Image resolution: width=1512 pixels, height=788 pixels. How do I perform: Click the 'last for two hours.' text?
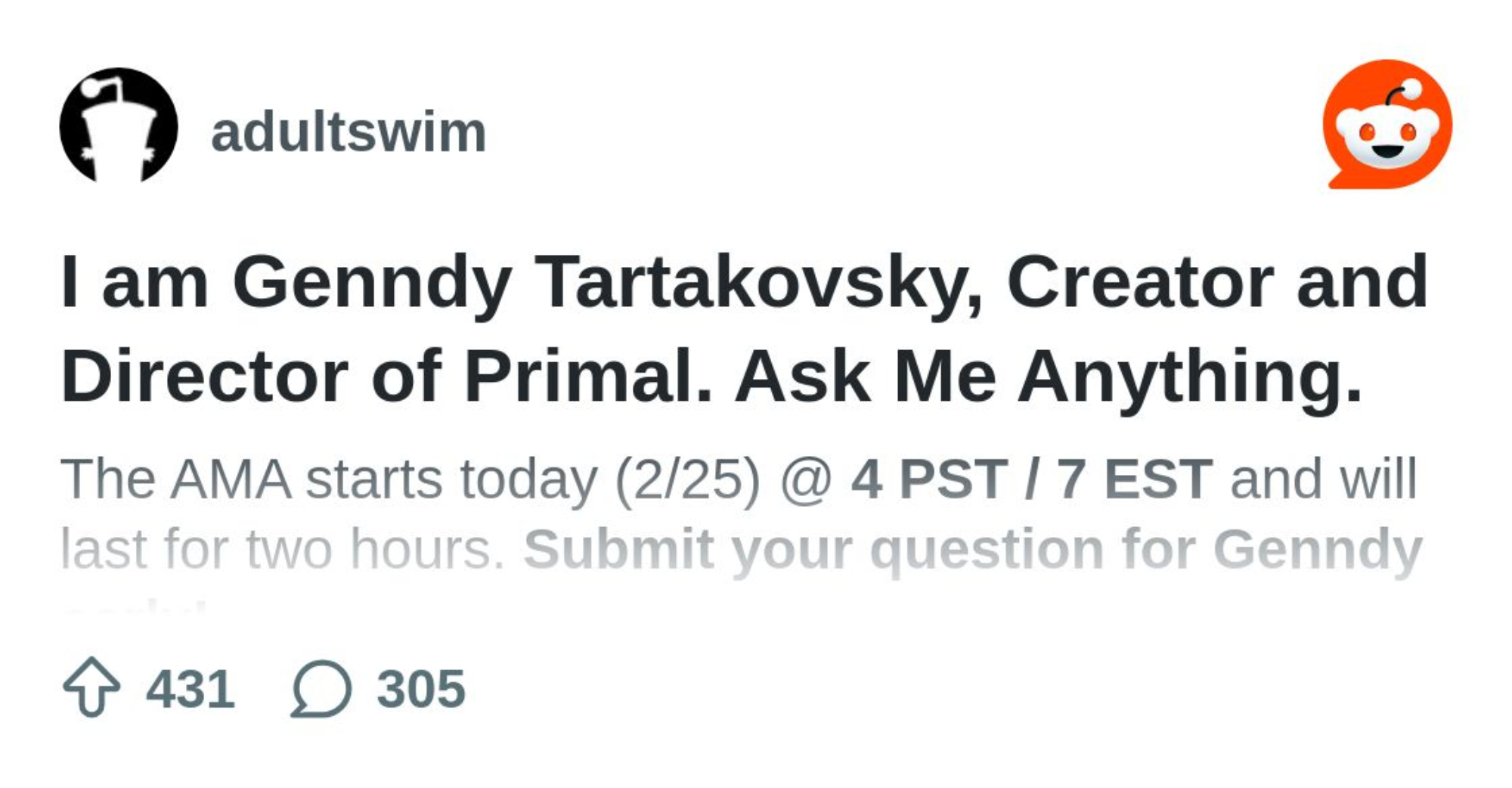[282, 549]
